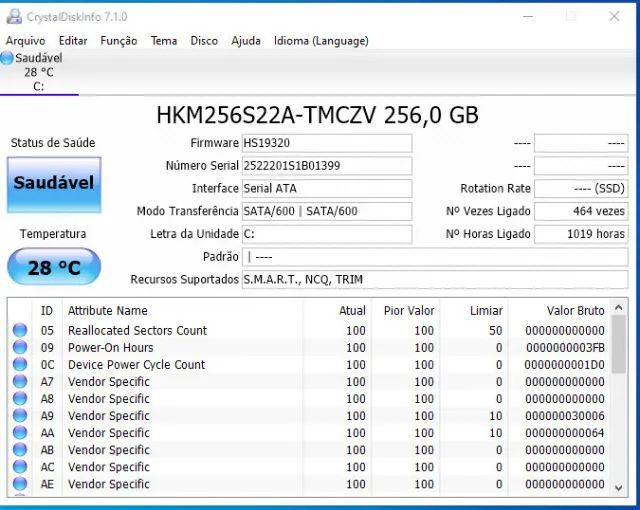640x510 pixels.
Task: Click the Limiar column header
Action: 474,311
